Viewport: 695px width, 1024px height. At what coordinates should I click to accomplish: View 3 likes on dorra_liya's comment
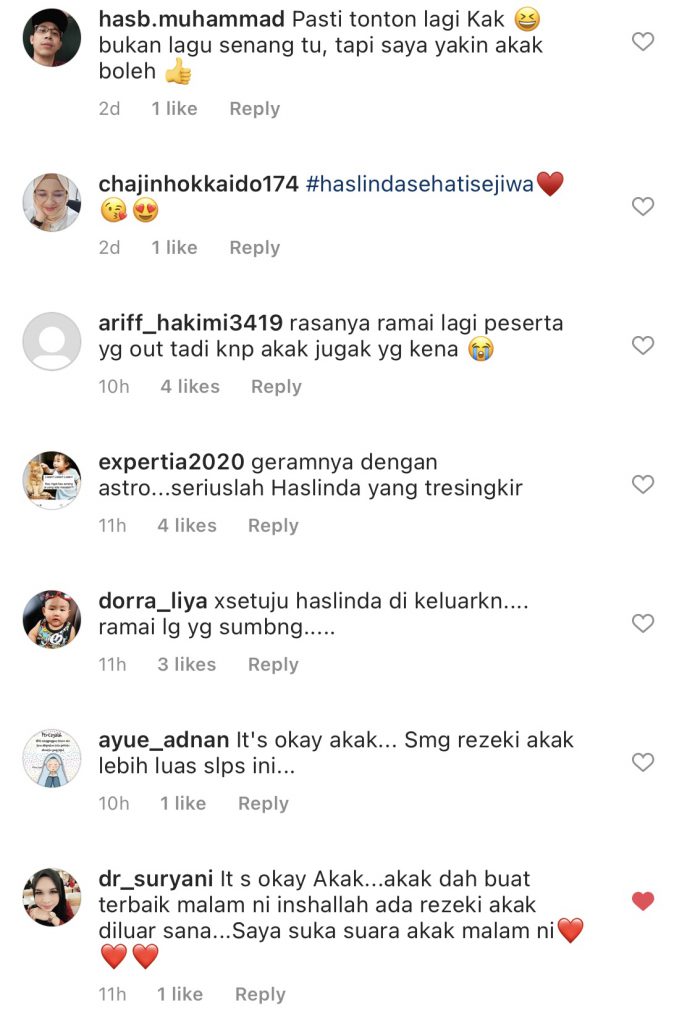tap(187, 665)
